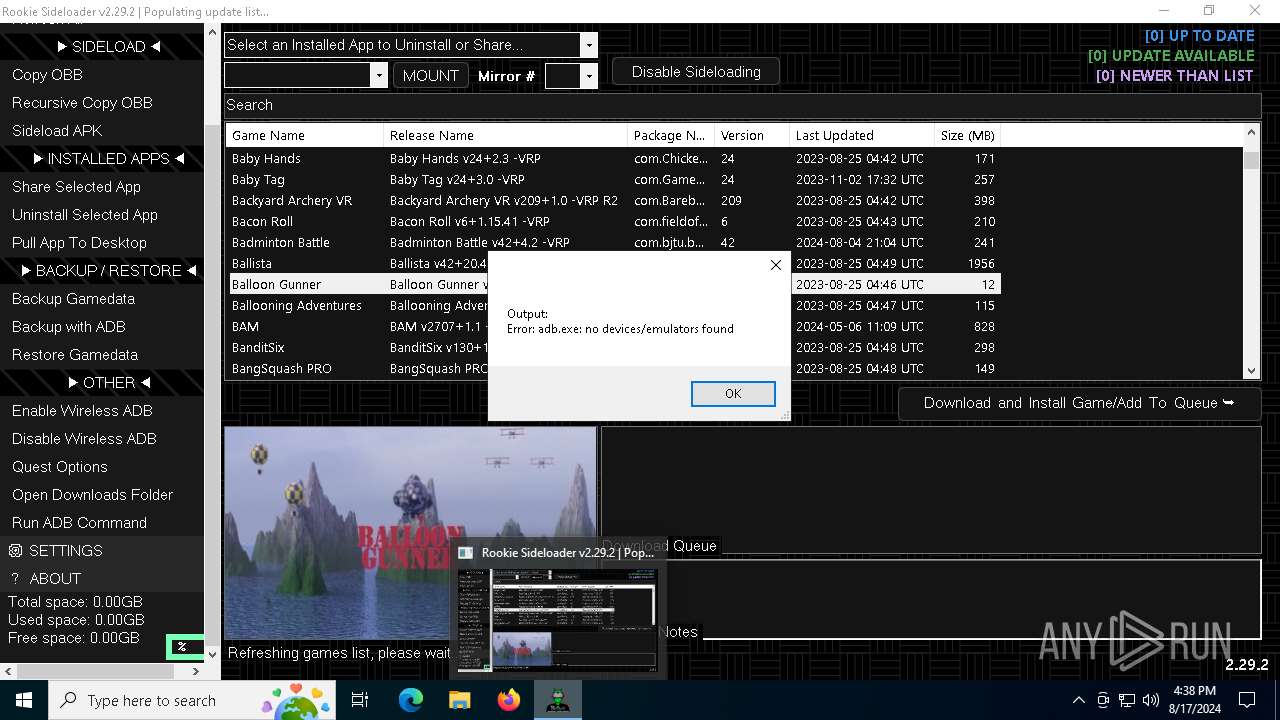
Task: Launch Firefox from taskbar
Action: pos(509,700)
